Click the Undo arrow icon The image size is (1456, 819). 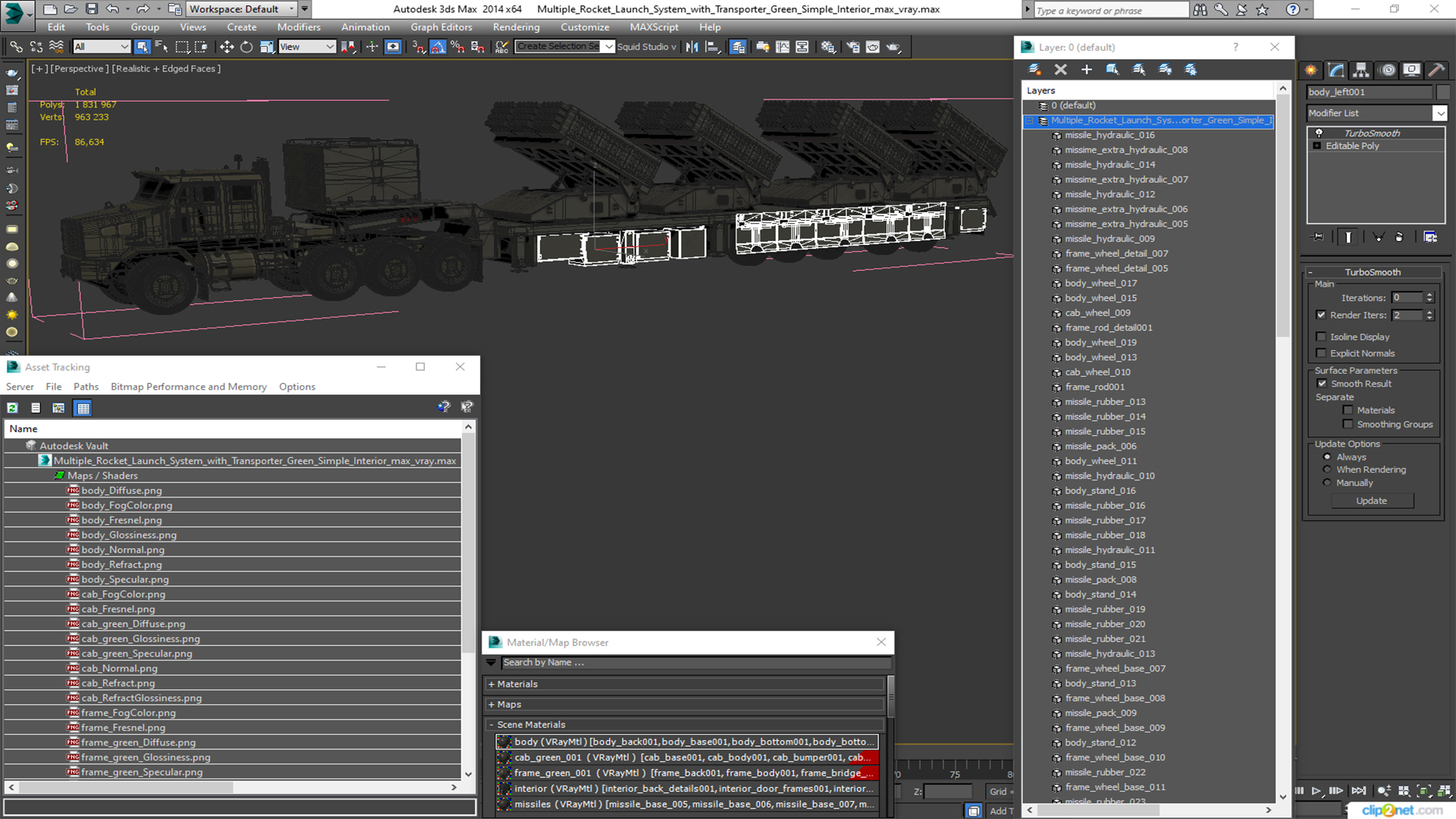point(112,9)
